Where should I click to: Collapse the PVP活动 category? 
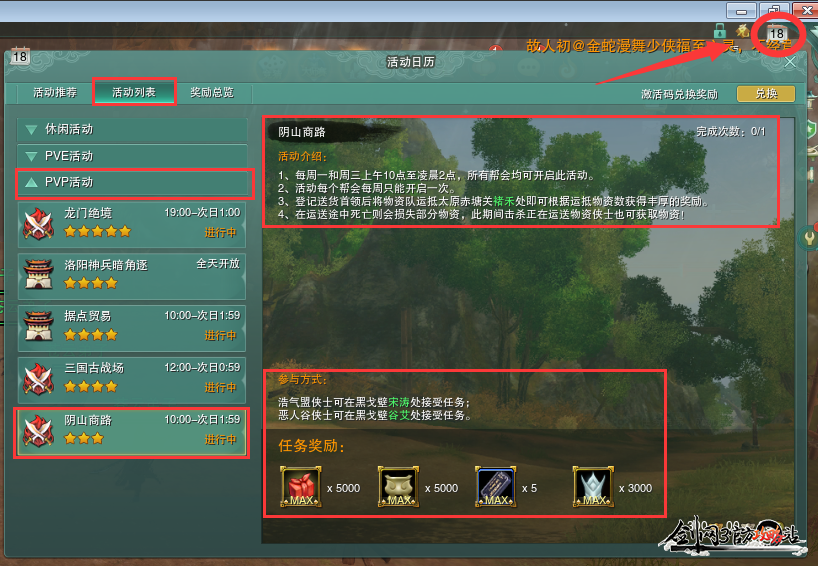[132, 183]
